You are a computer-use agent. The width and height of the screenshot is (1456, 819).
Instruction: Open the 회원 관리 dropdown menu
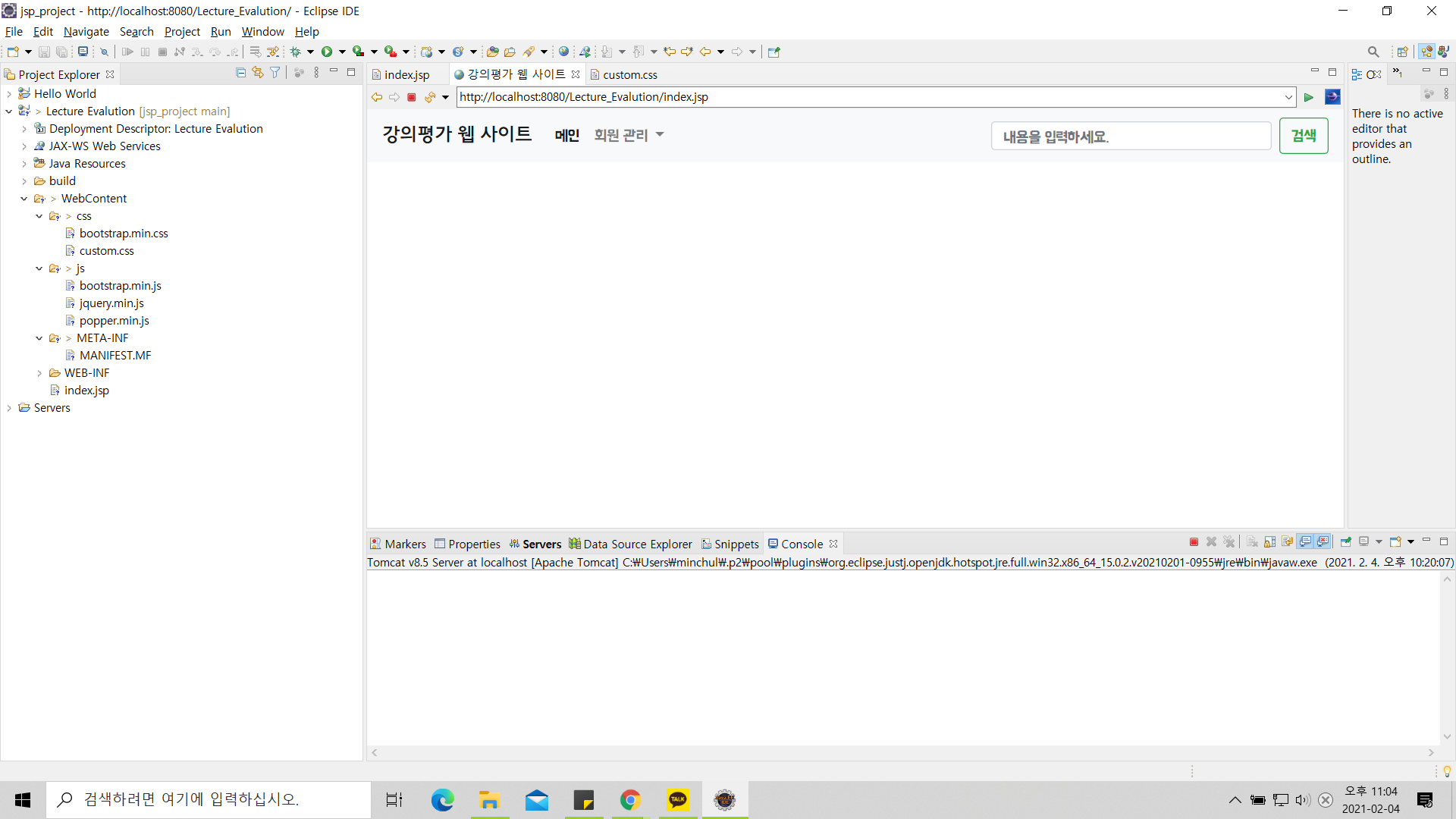(x=629, y=135)
